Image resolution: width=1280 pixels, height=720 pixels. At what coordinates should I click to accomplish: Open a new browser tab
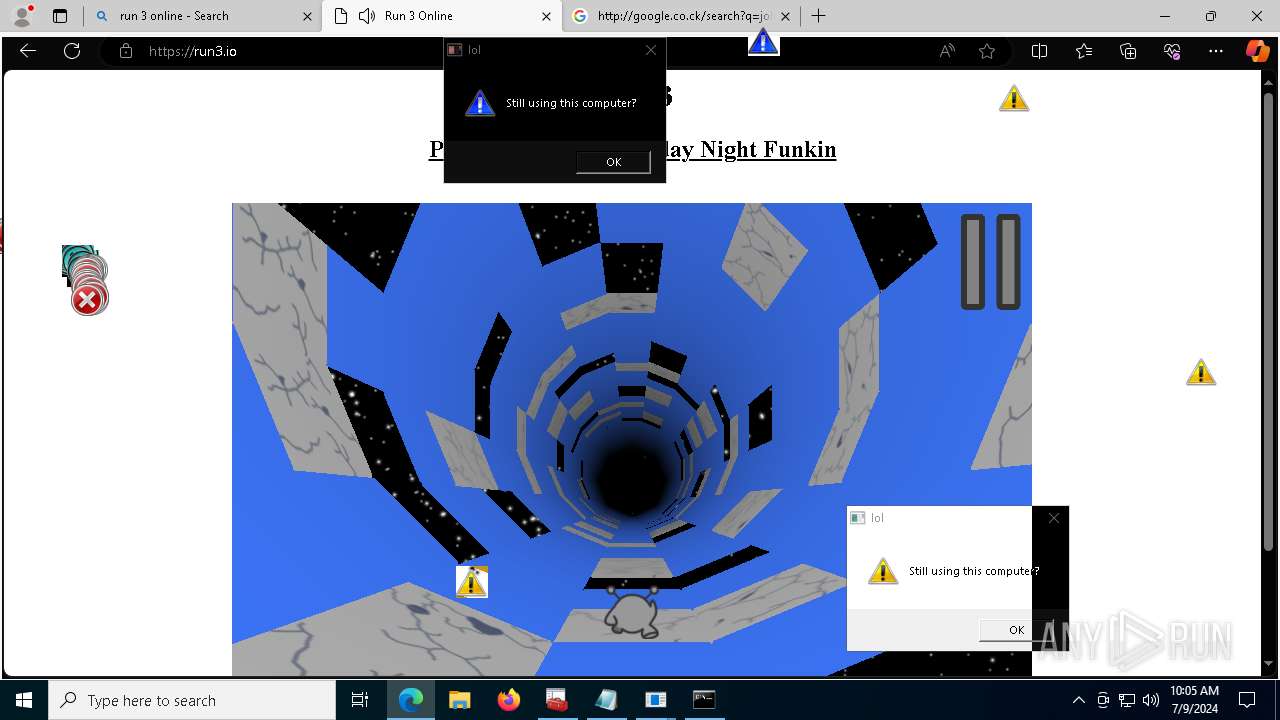point(818,16)
